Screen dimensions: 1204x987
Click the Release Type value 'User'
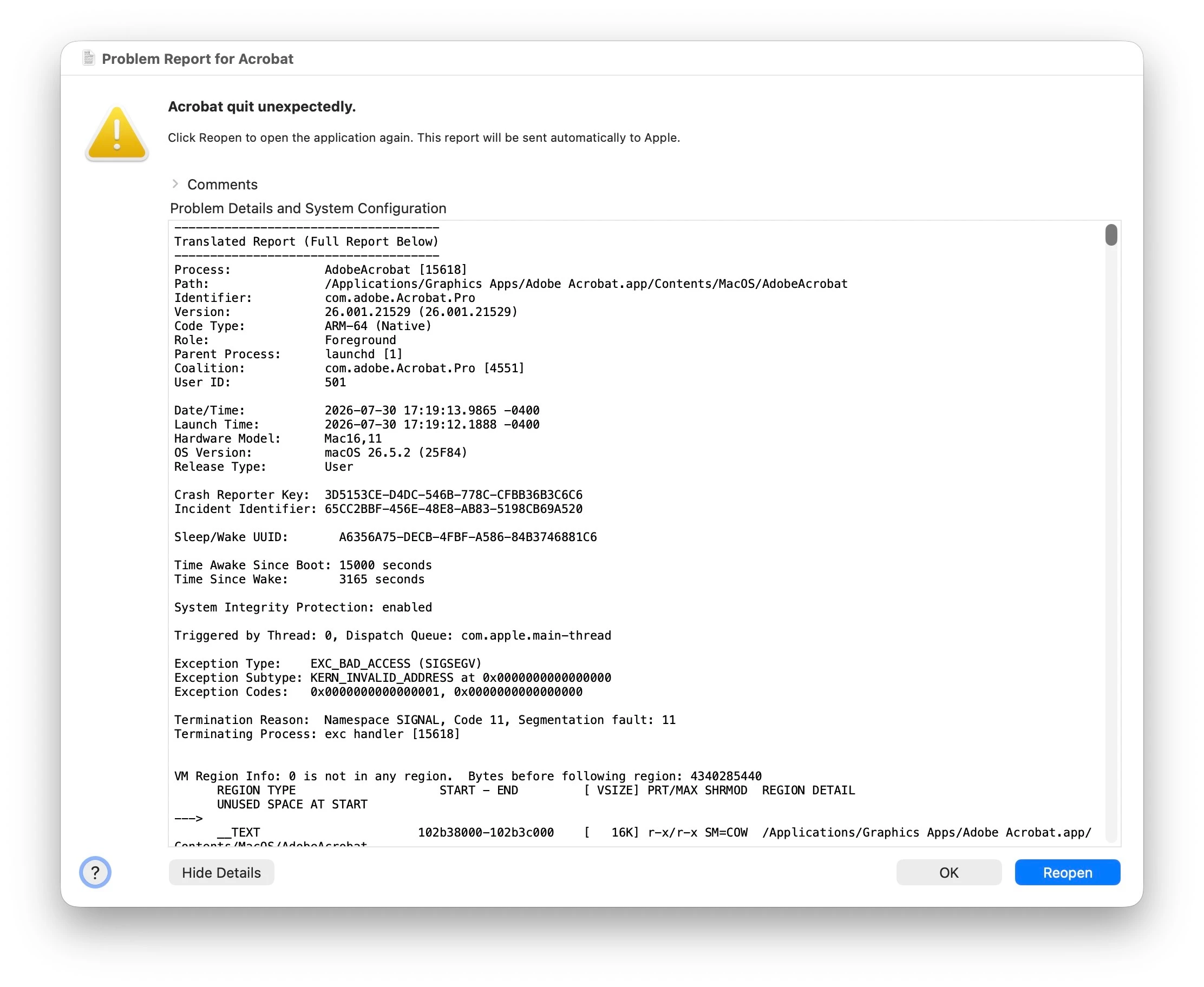tap(339, 467)
